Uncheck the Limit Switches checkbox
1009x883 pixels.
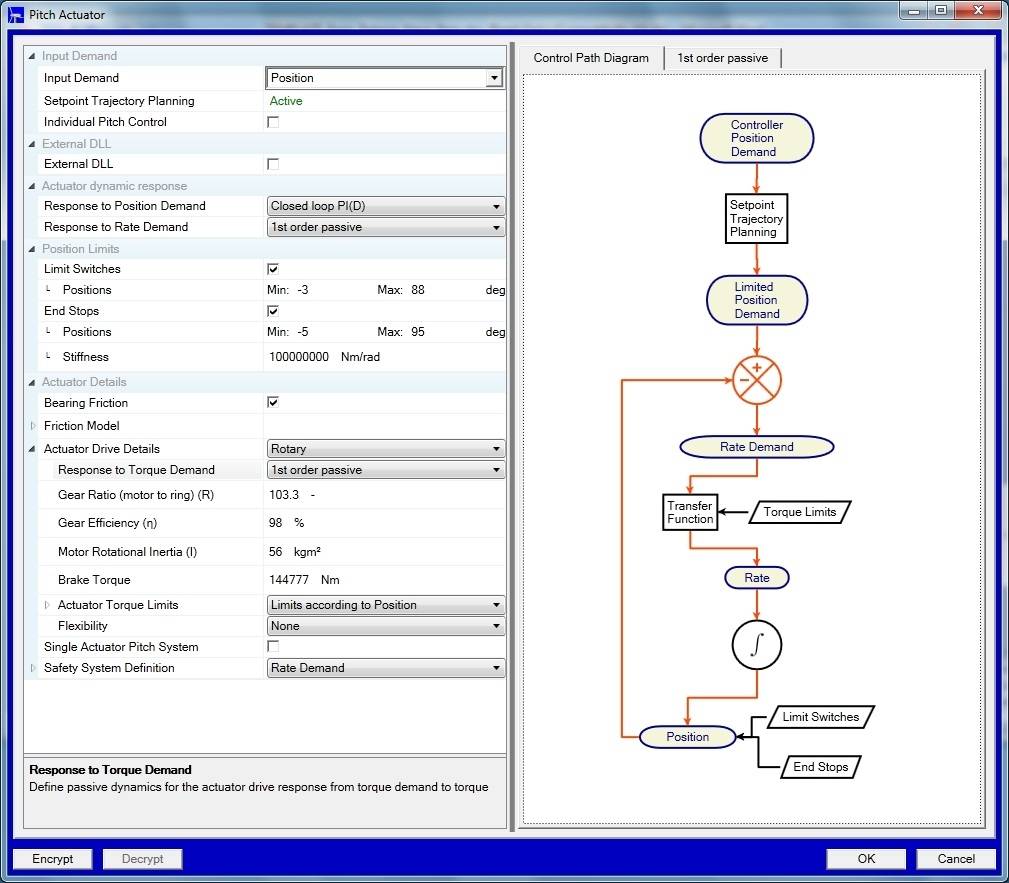273,269
